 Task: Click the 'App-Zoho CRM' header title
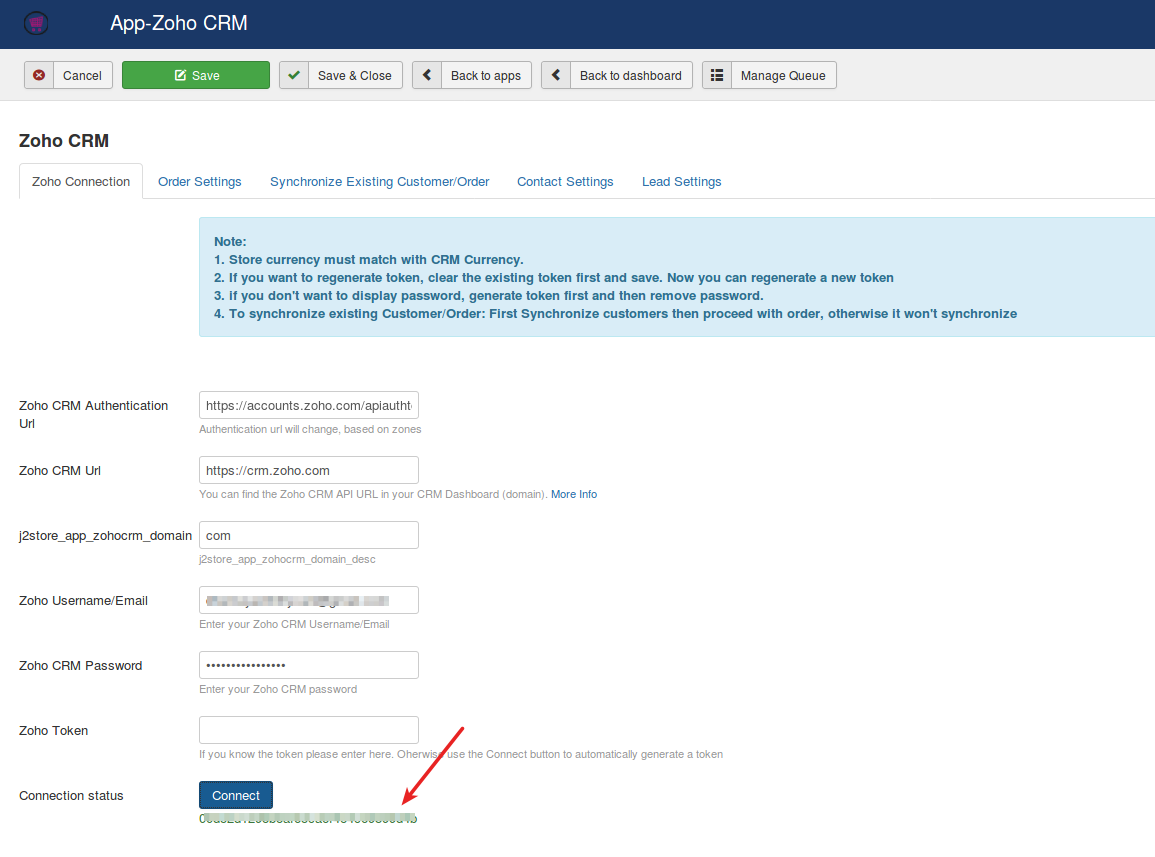coord(179,24)
